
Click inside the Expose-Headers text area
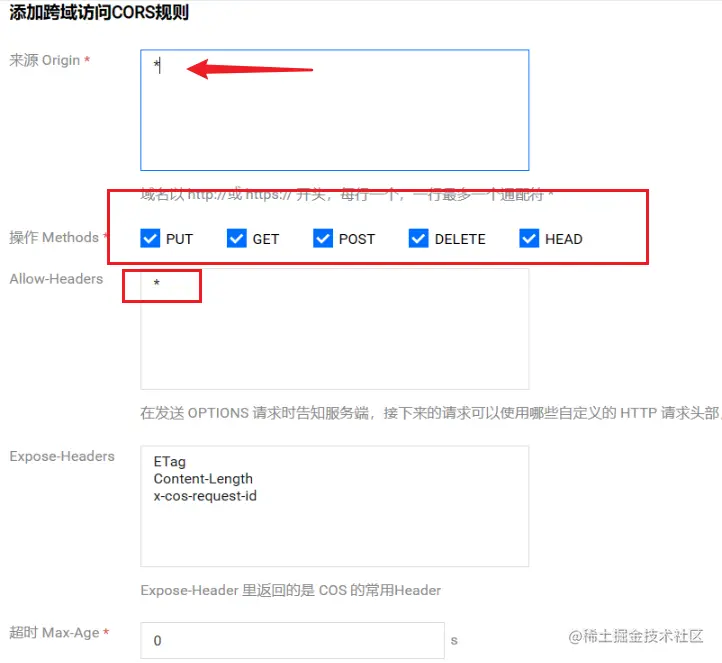[x=335, y=506]
